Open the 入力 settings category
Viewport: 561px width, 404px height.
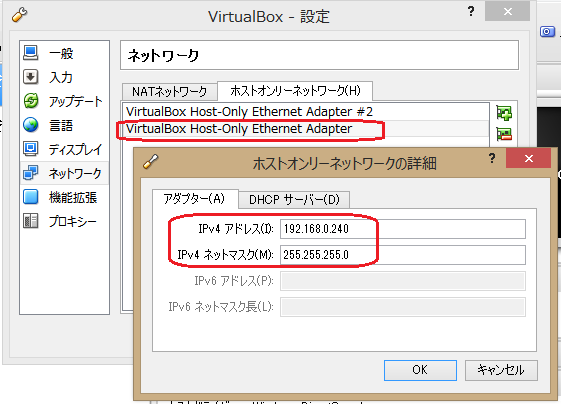point(64,77)
